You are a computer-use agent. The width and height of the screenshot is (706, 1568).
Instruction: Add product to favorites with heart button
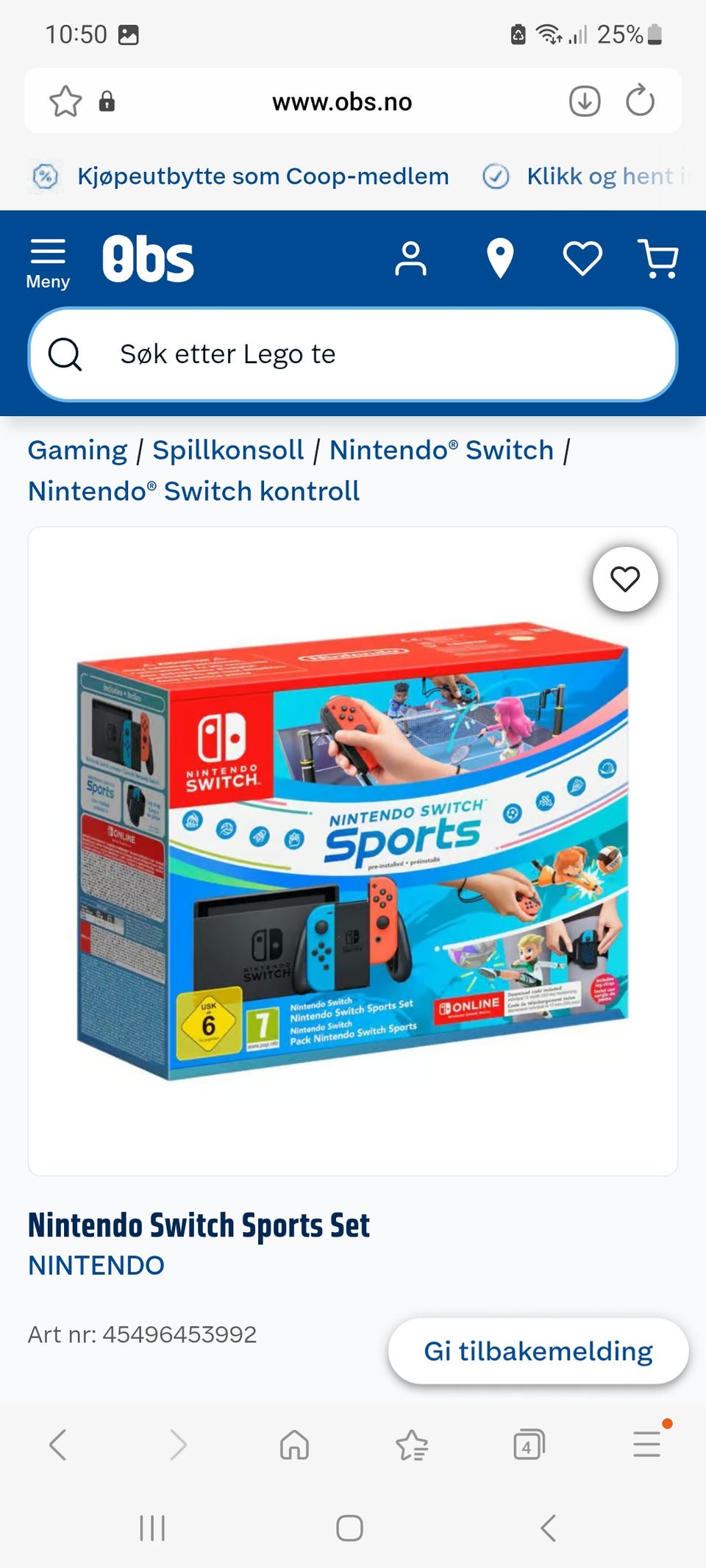625,579
